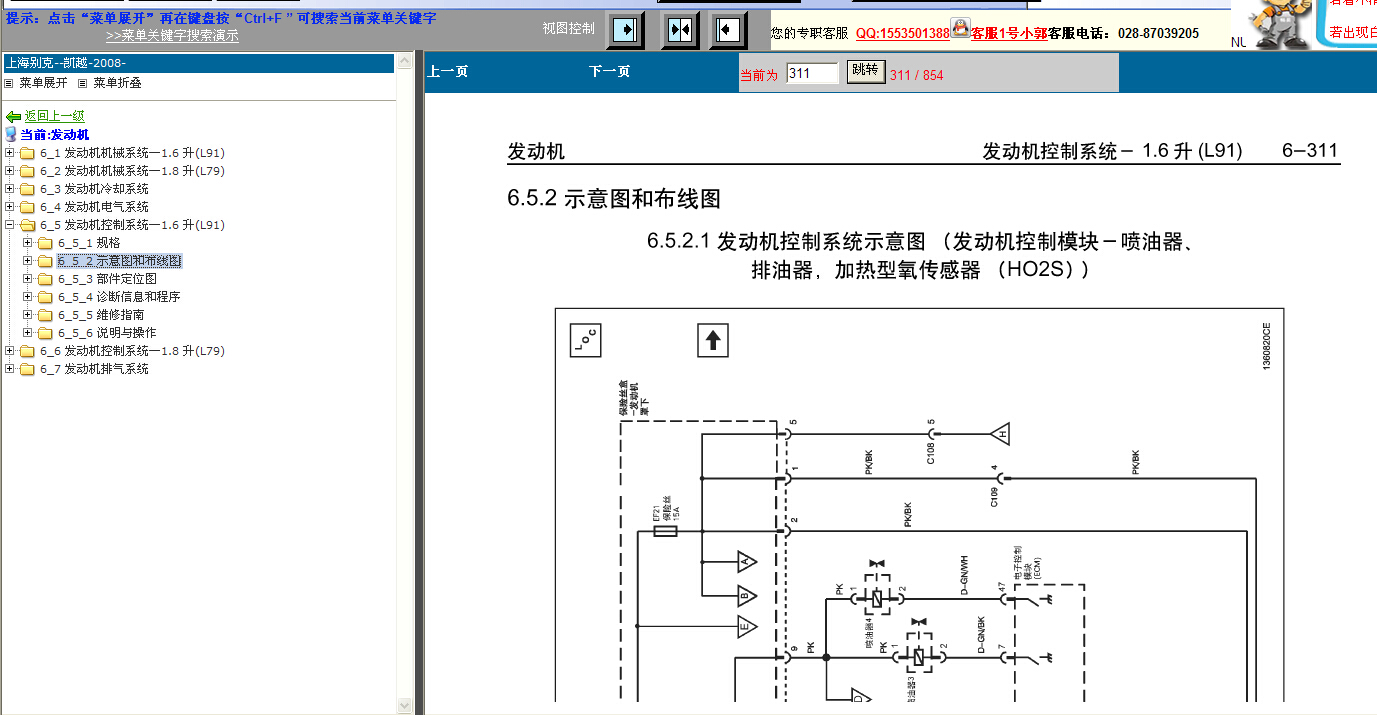
Task: Expand the 6_3 发动机冷却系统 node
Action: (10, 189)
